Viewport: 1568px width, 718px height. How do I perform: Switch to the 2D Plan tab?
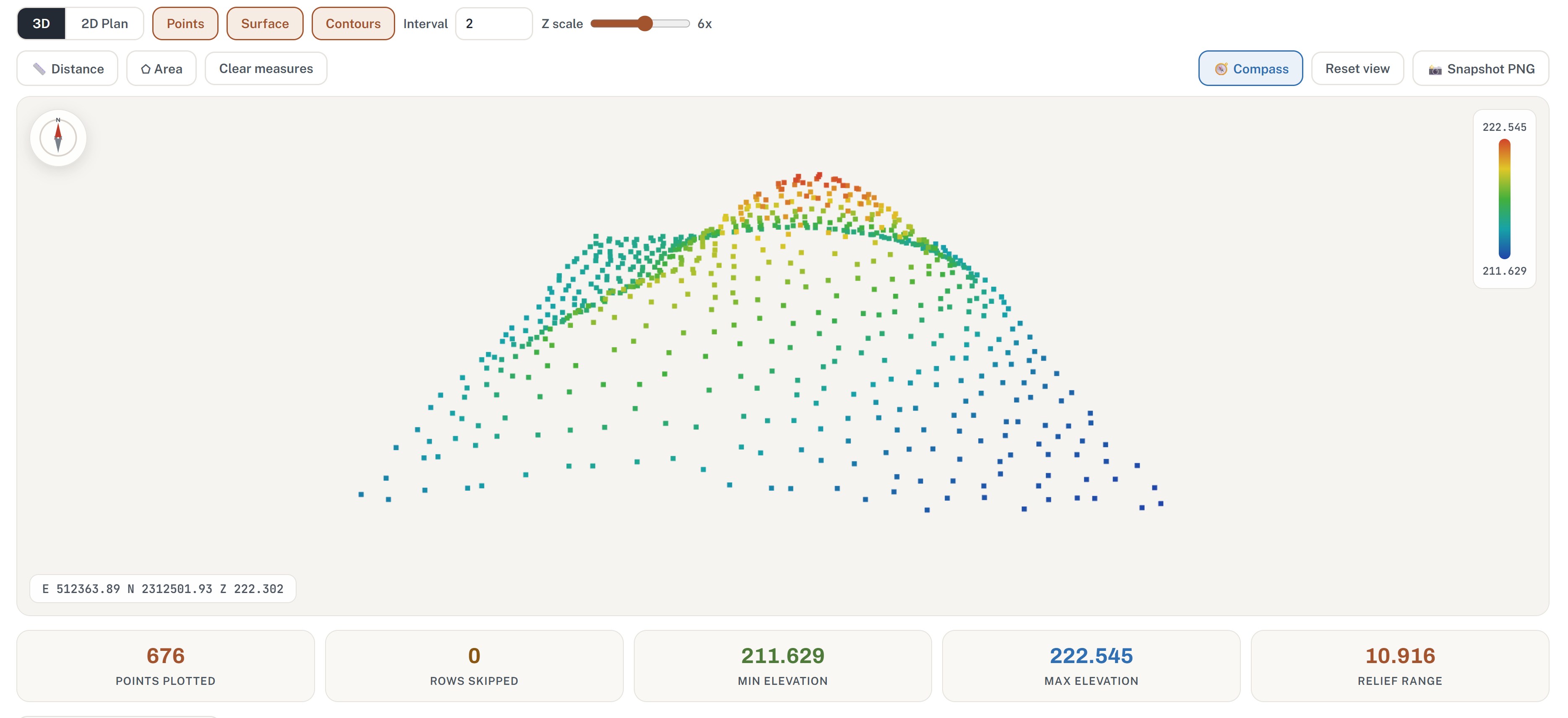[105, 24]
